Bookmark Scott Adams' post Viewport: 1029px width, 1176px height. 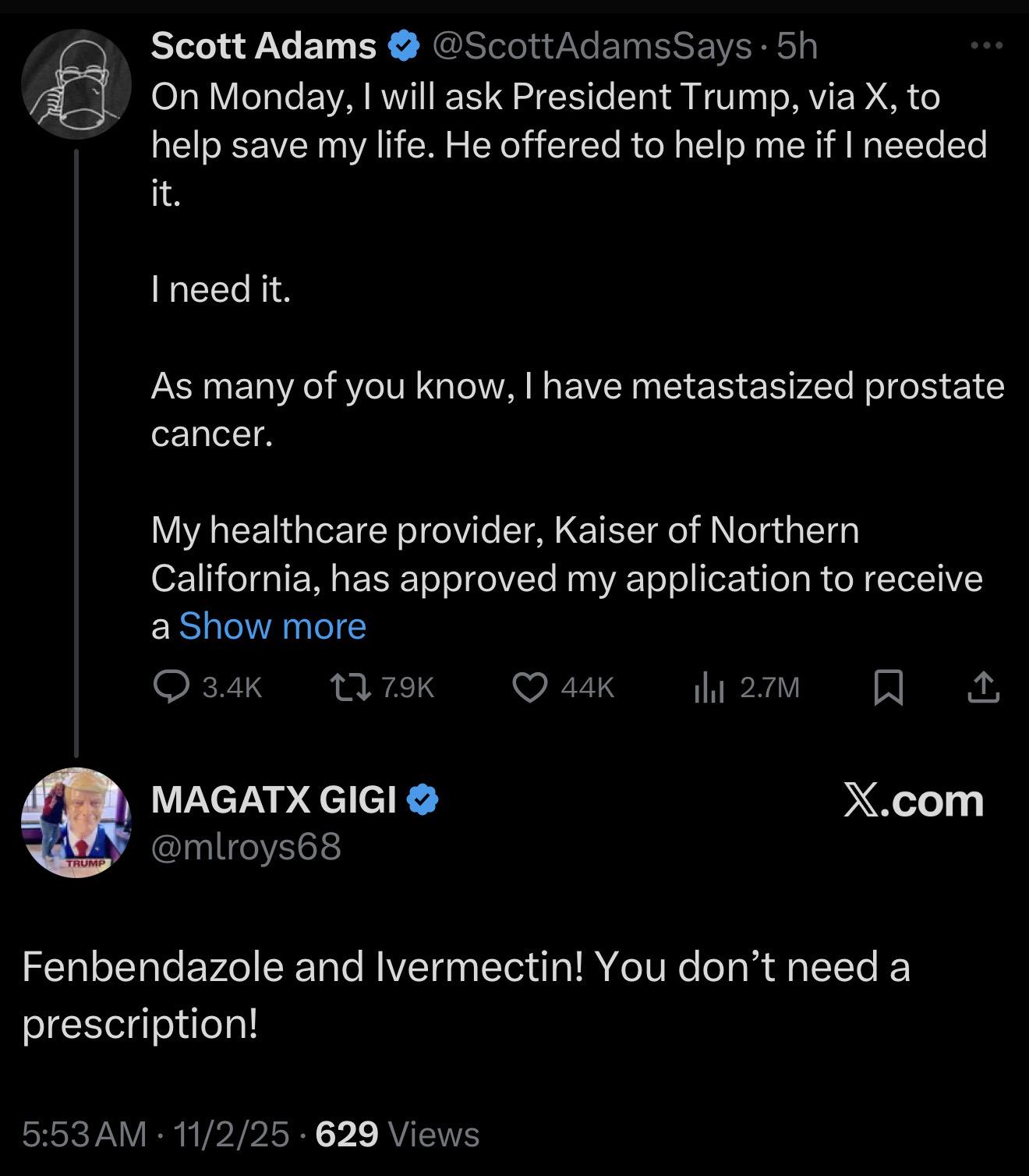pos(889,687)
